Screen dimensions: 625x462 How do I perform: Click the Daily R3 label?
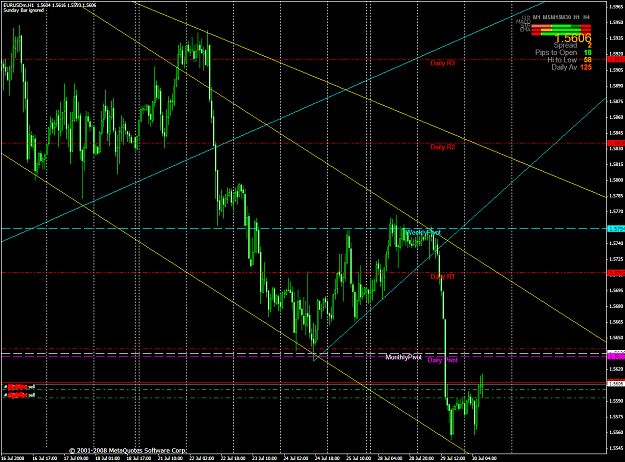tap(442, 63)
